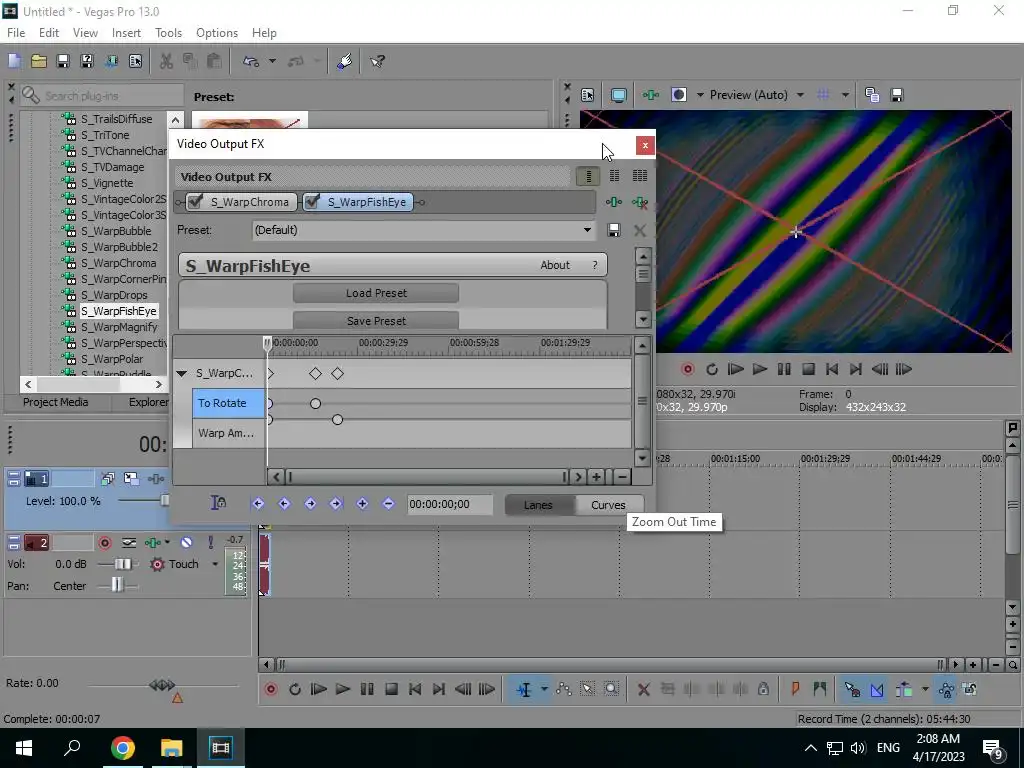Open the overlays grid dropdown arrow in preview
This screenshot has width=1024, height=768.
click(845, 95)
